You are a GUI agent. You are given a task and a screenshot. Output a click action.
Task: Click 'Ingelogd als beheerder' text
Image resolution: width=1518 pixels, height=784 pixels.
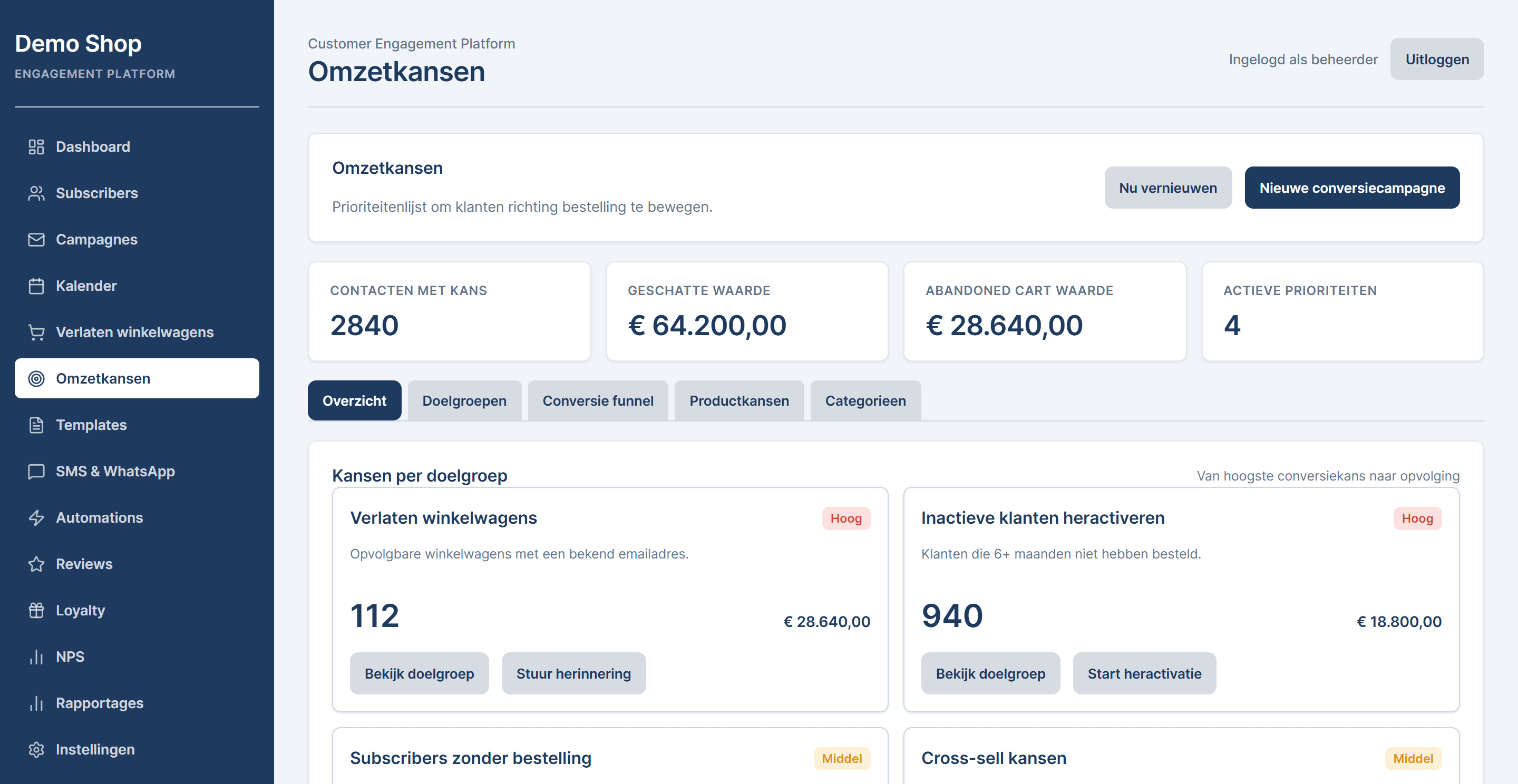(x=1303, y=60)
